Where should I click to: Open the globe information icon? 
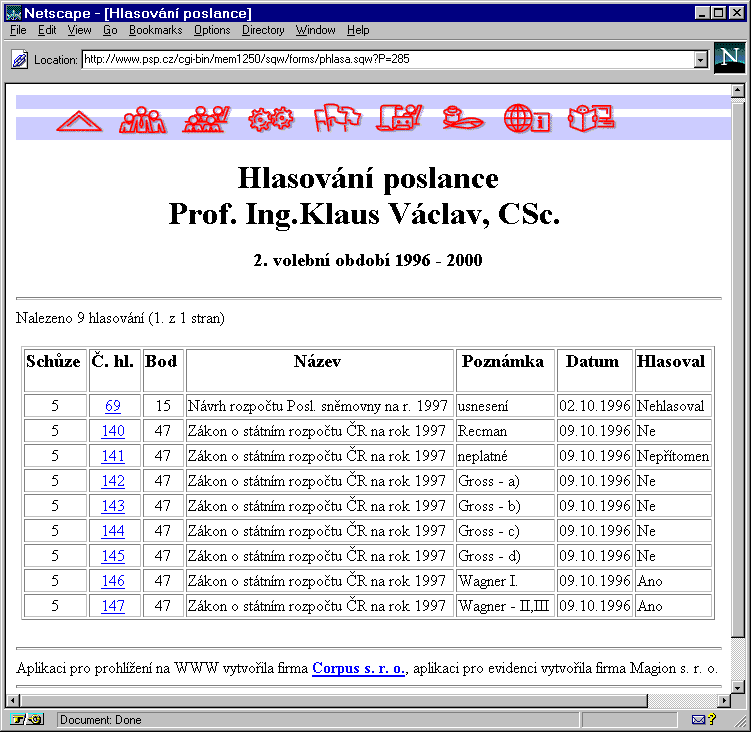[x=527, y=118]
